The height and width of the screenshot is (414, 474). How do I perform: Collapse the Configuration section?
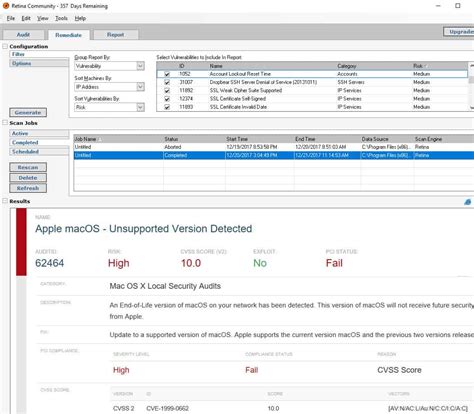coord(5,46)
